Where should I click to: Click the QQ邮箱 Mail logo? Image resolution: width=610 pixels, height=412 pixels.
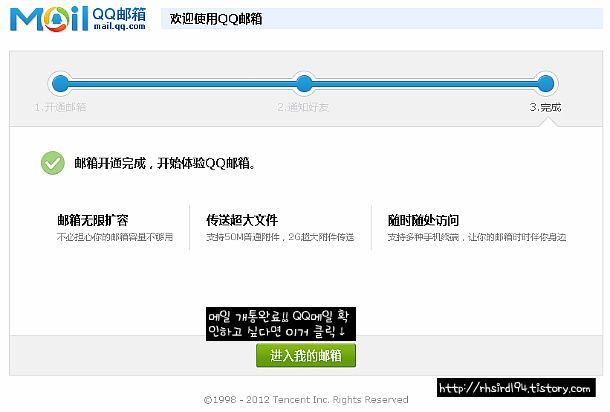pyautogui.click(x=78, y=18)
